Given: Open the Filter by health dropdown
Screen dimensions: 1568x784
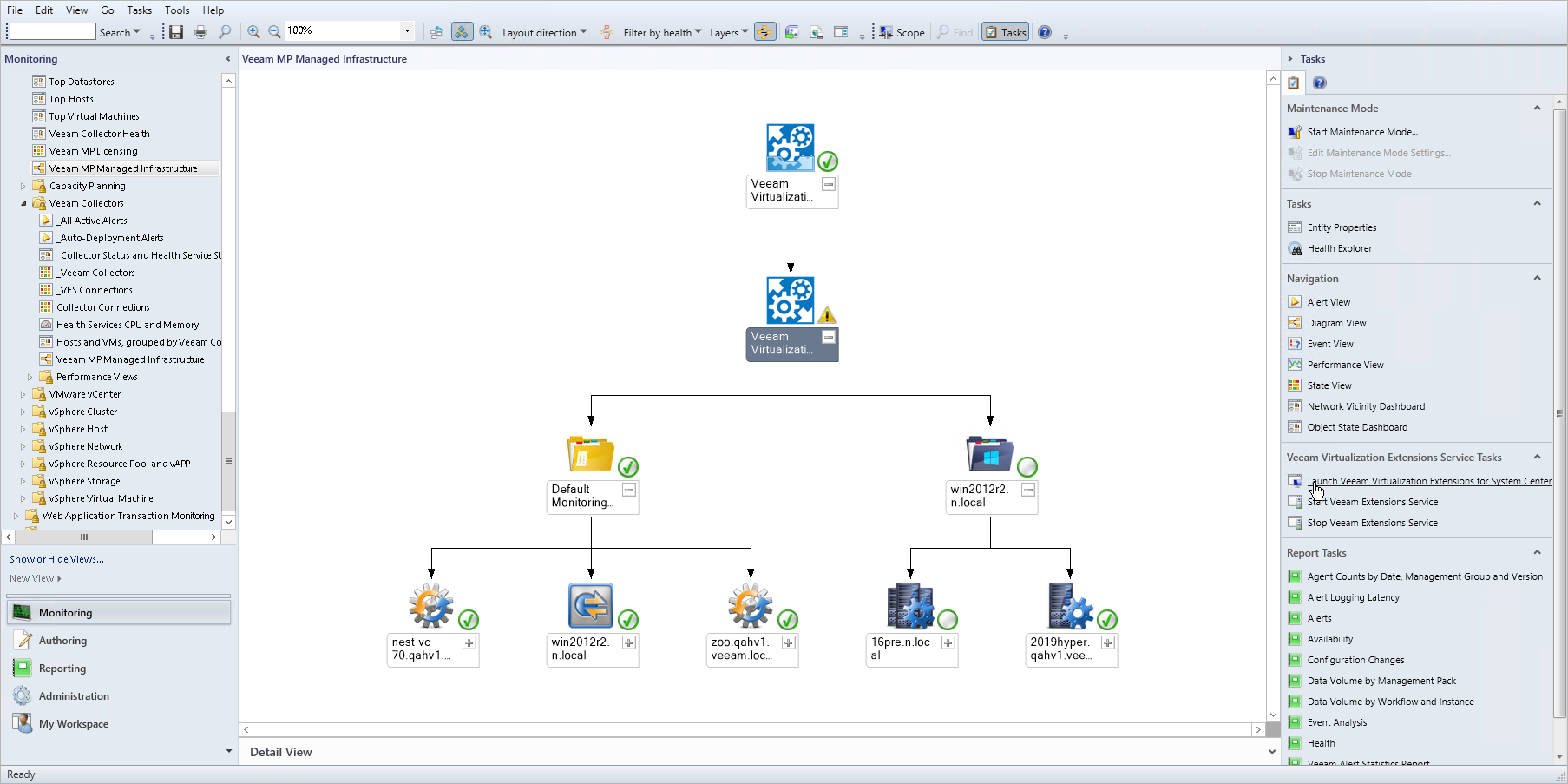Looking at the screenshot, I should 662,32.
